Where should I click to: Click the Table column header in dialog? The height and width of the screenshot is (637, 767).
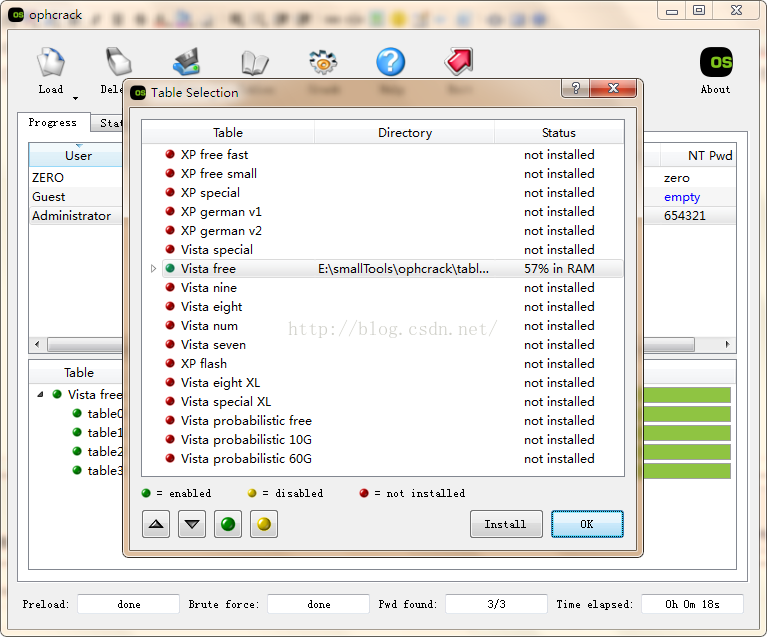[228, 133]
